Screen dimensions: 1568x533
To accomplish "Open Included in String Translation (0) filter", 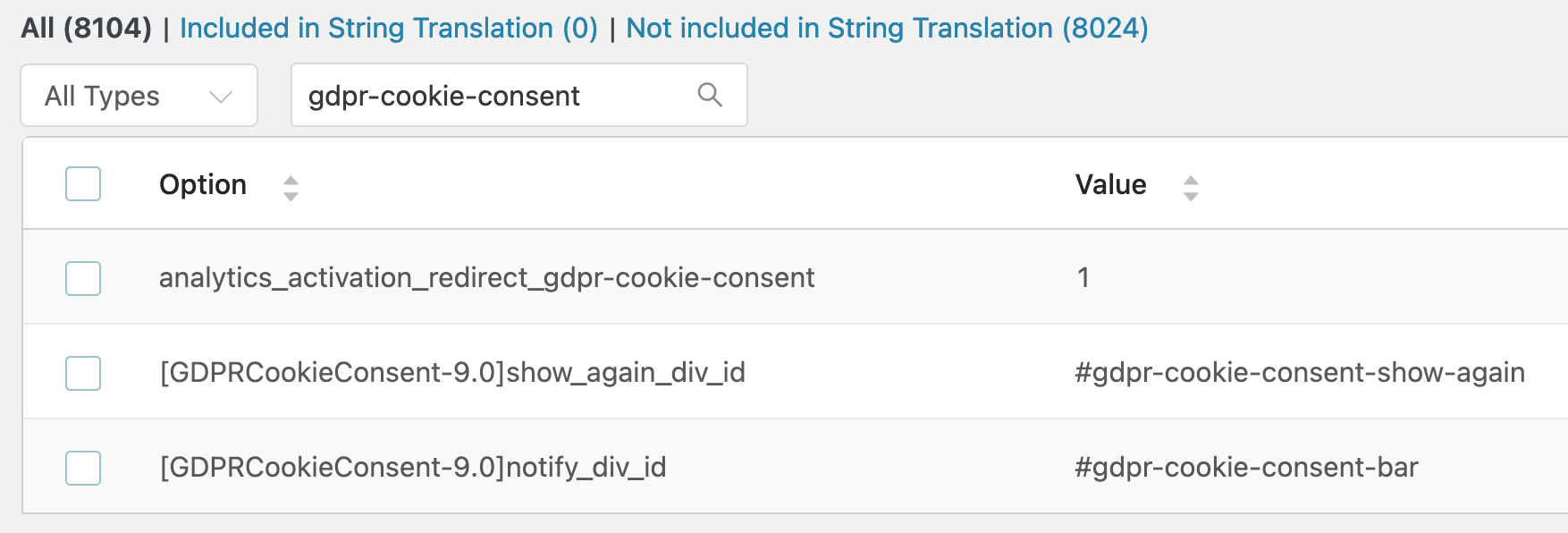I will [x=389, y=28].
